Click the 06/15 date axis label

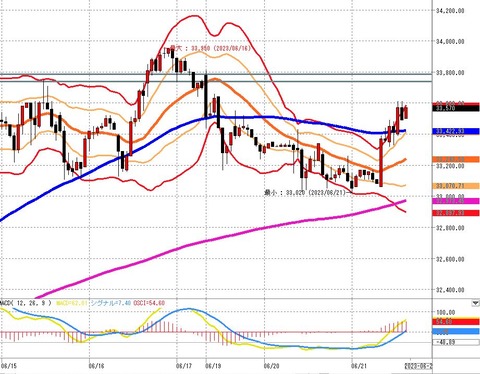(x=9, y=366)
